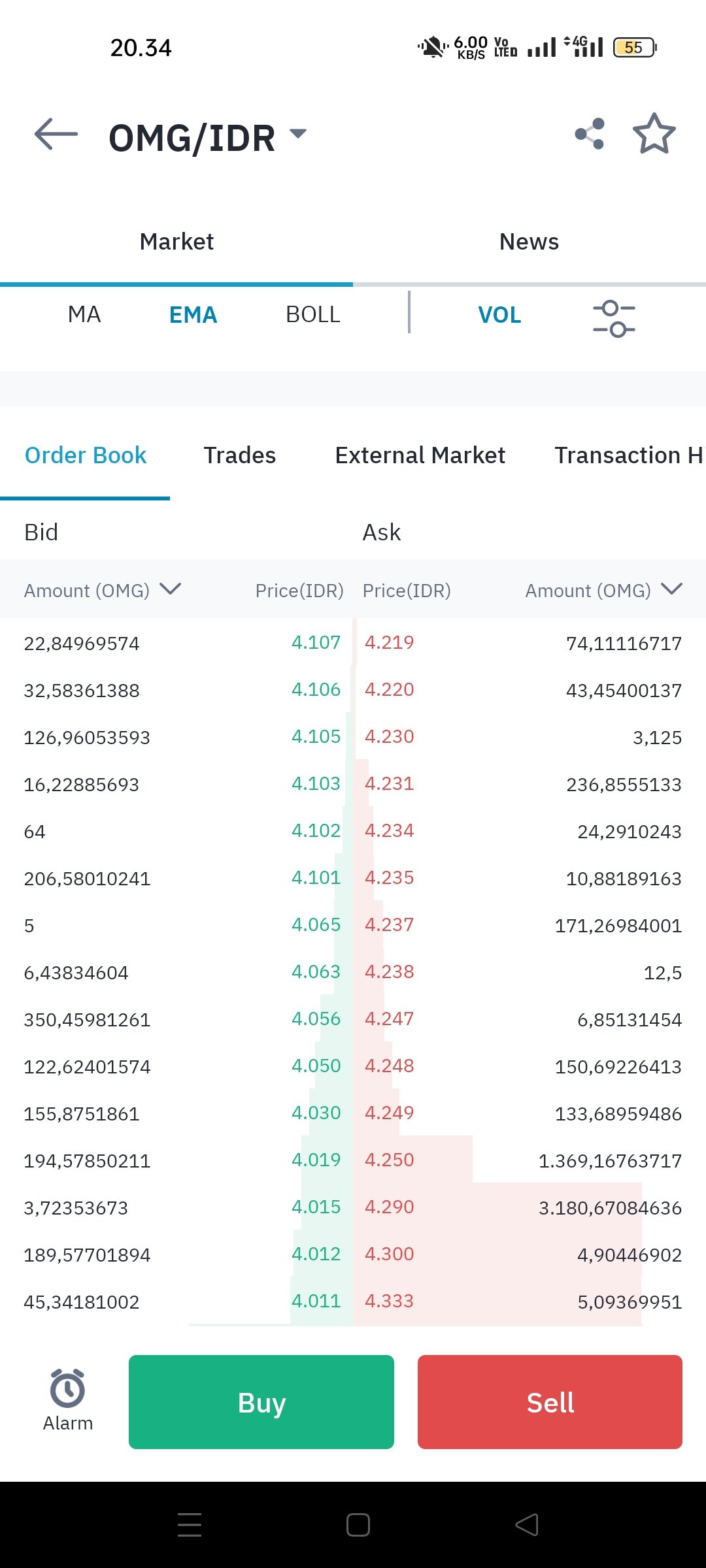This screenshot has width=706, height=1568.
Task: Tap the Android back triangle button
Action: tap(527, 1525)
